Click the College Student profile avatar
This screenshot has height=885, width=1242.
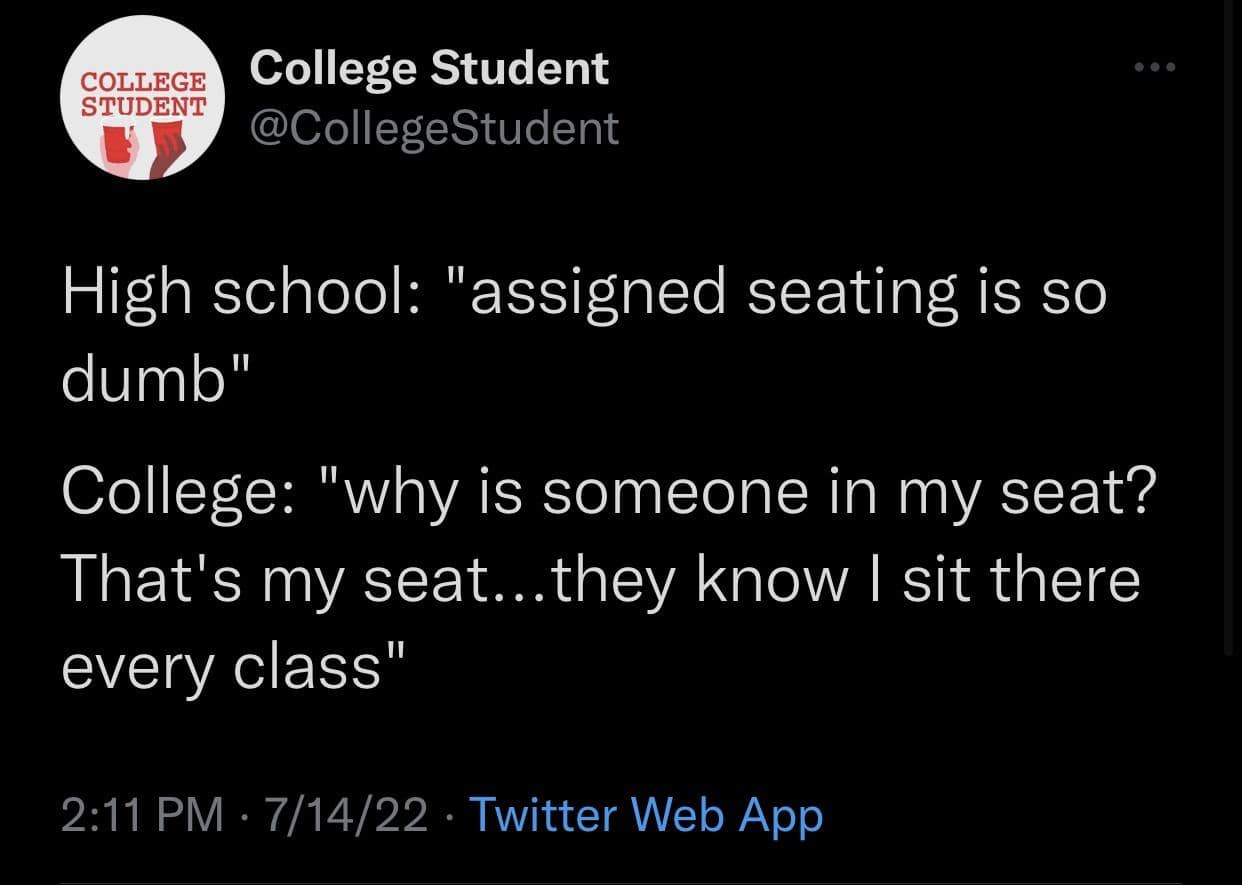click(x=145, y=98)
